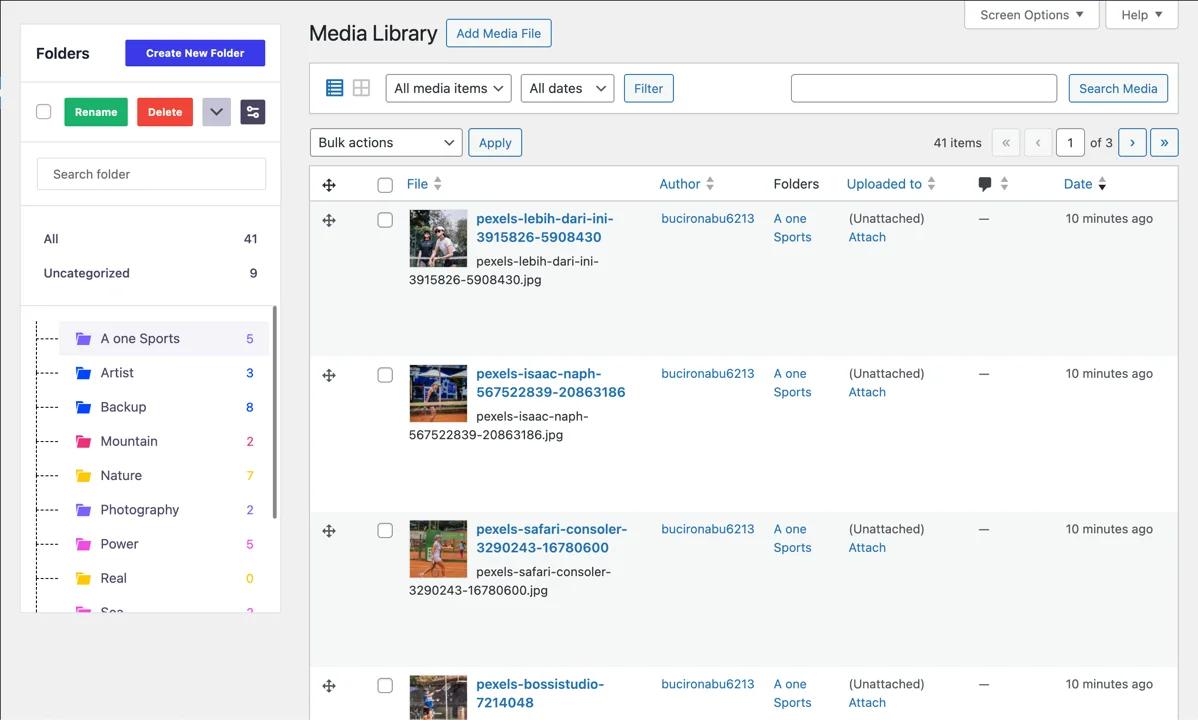The image size is (1198, 720).
Task: Click move handle for pexels-lebih-dari-ini row
Action: (329, 220)
